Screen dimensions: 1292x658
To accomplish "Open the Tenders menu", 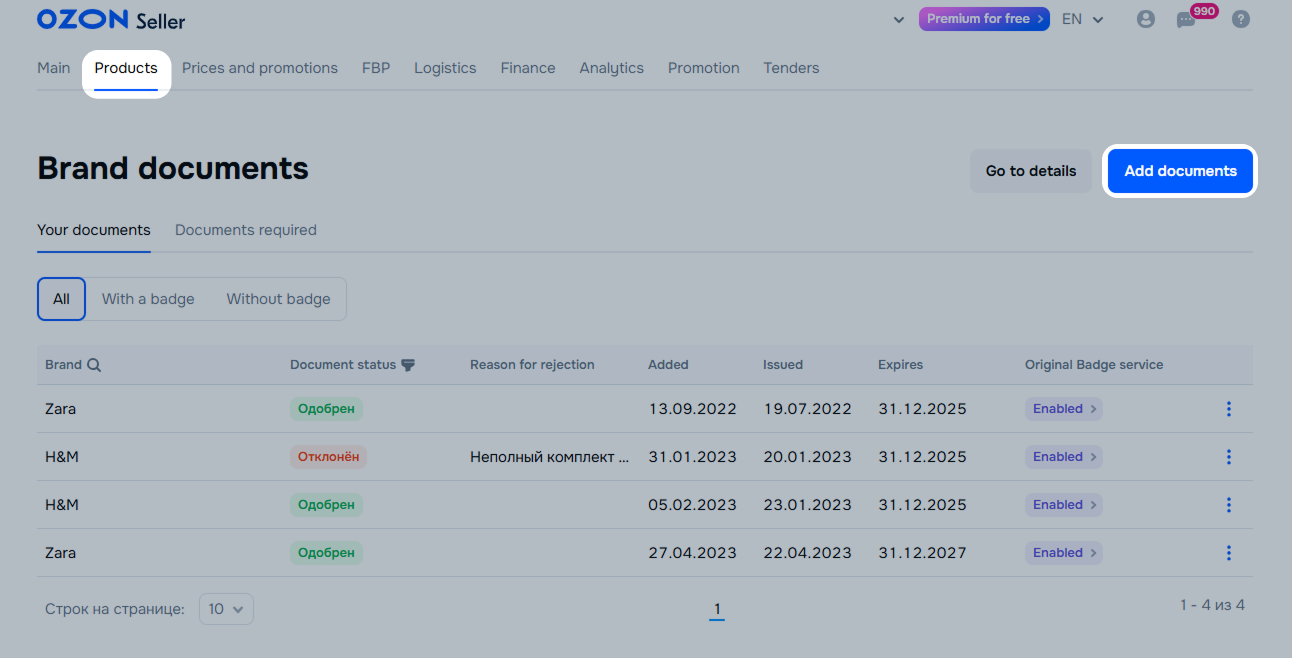I will (791, 68).
